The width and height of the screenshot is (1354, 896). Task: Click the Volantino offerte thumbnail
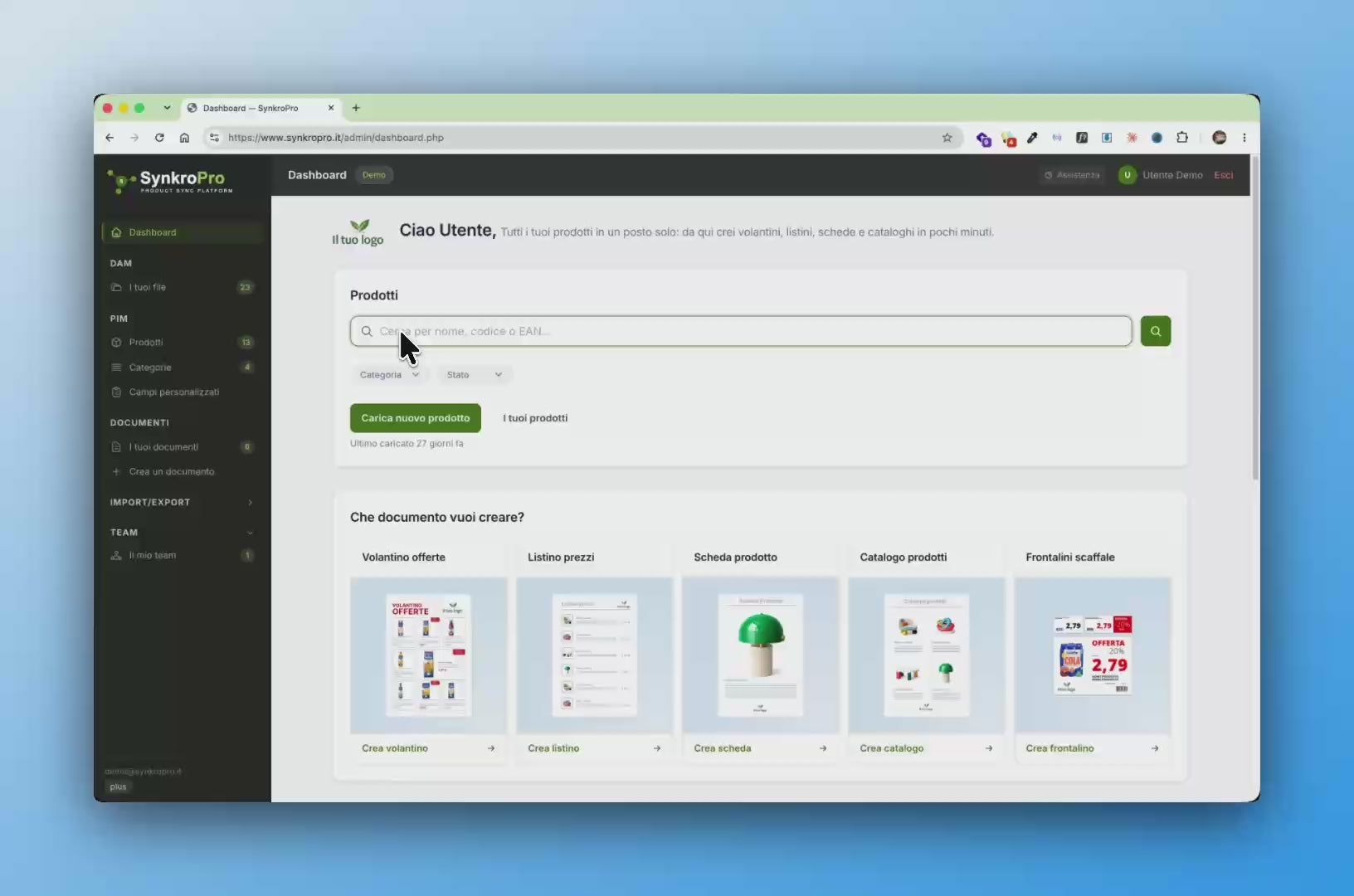[429, 655]
